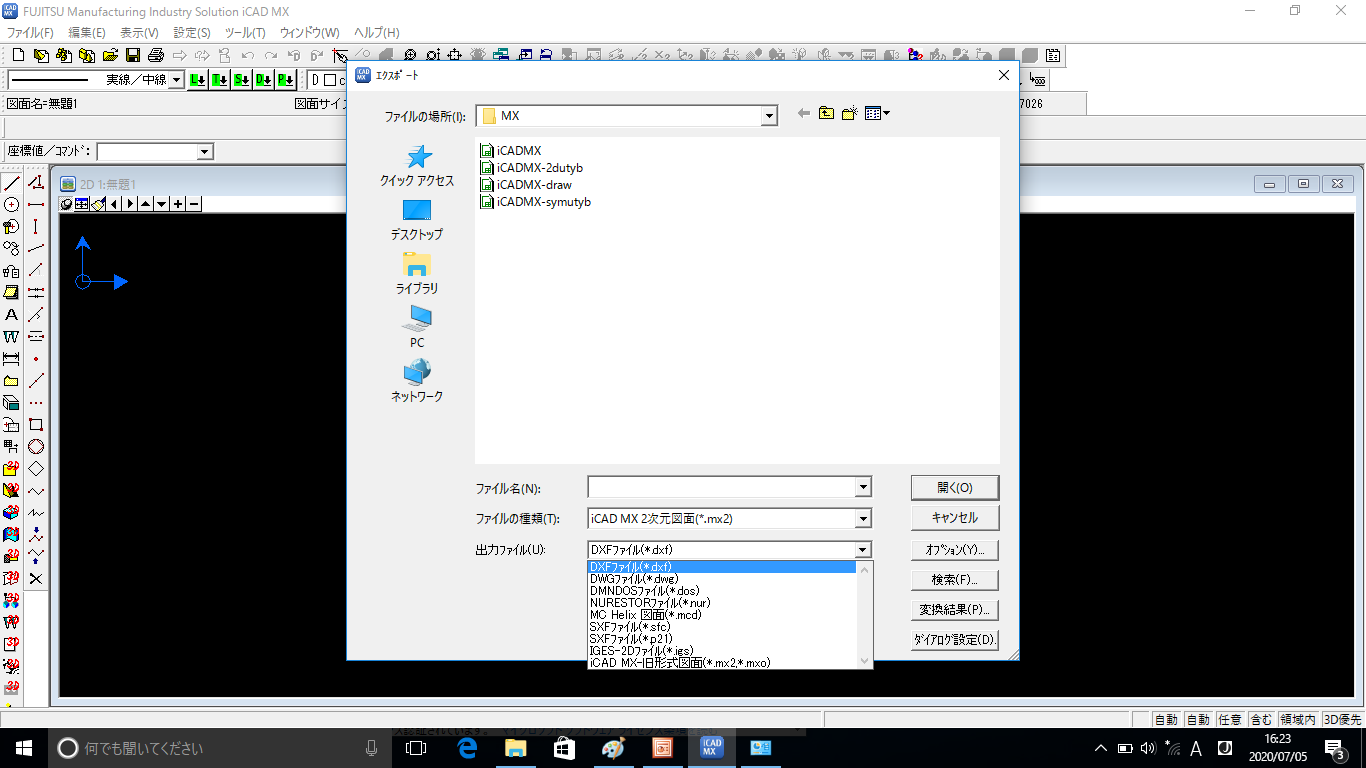Click the New file icon in toolbar

[18, 55]
